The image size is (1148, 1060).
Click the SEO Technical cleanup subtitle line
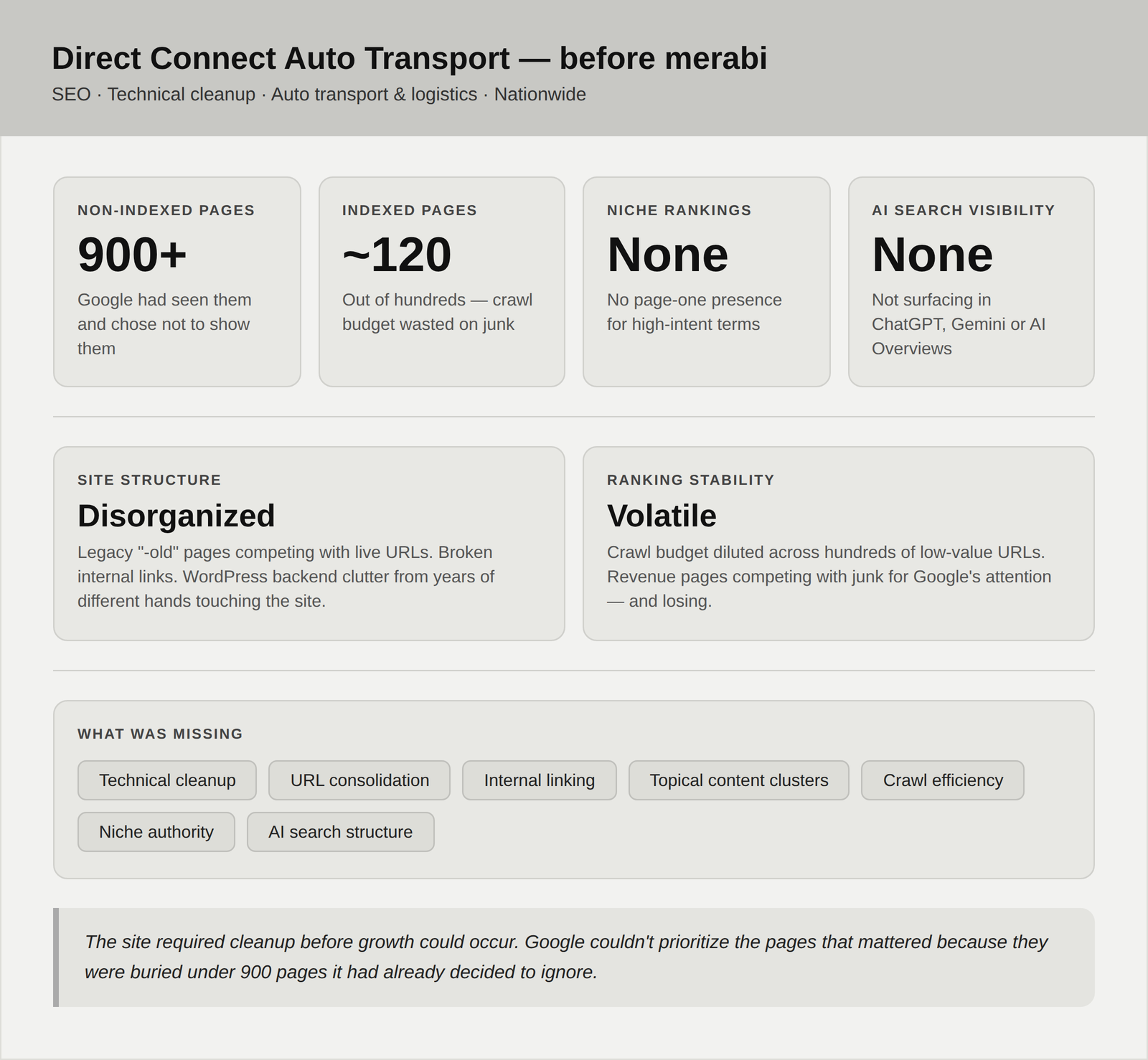319,94
